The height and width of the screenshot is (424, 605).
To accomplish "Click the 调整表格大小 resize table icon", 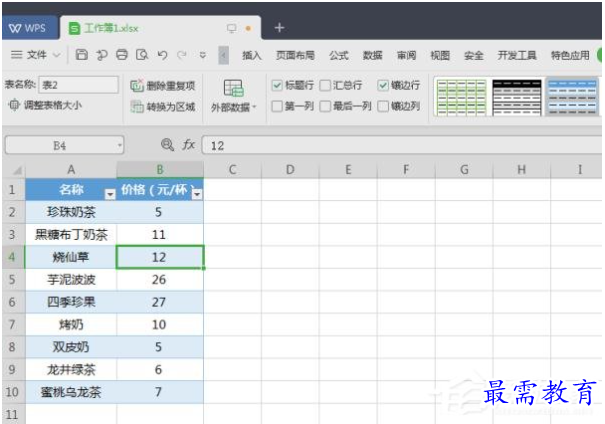I will coord(14,105).
